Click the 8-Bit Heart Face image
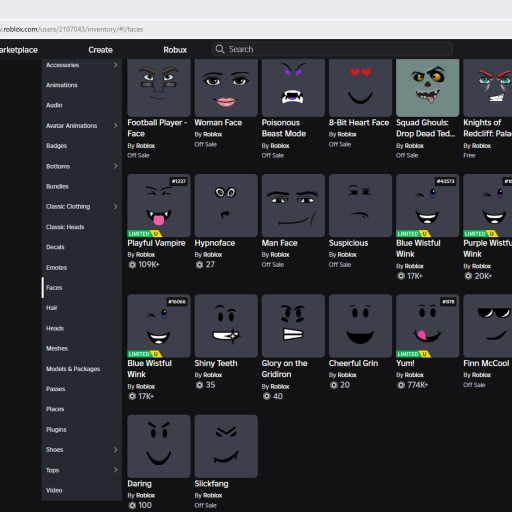 pos(360,88)
